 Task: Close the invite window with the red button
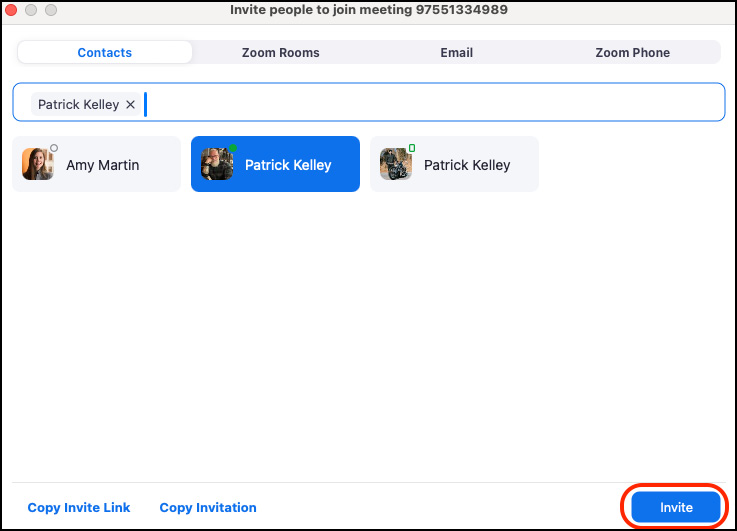click(x=10, y=9)
